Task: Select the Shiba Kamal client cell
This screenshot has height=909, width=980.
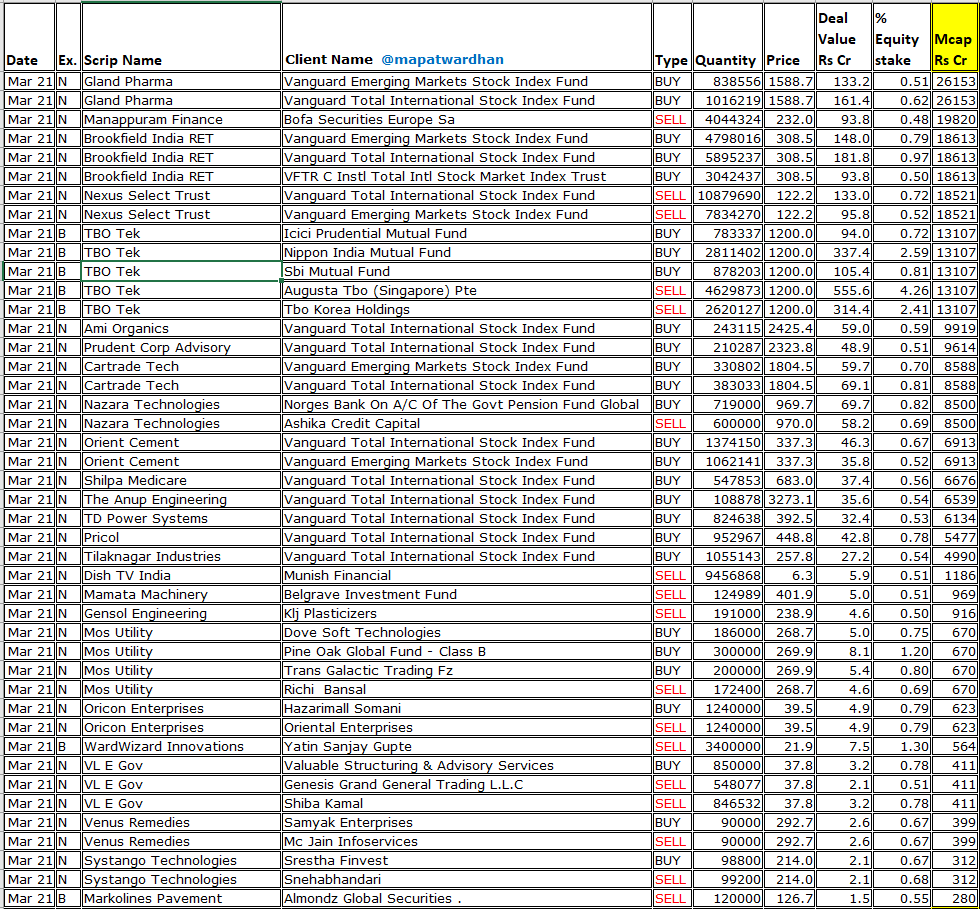Action: click(466, 803)
